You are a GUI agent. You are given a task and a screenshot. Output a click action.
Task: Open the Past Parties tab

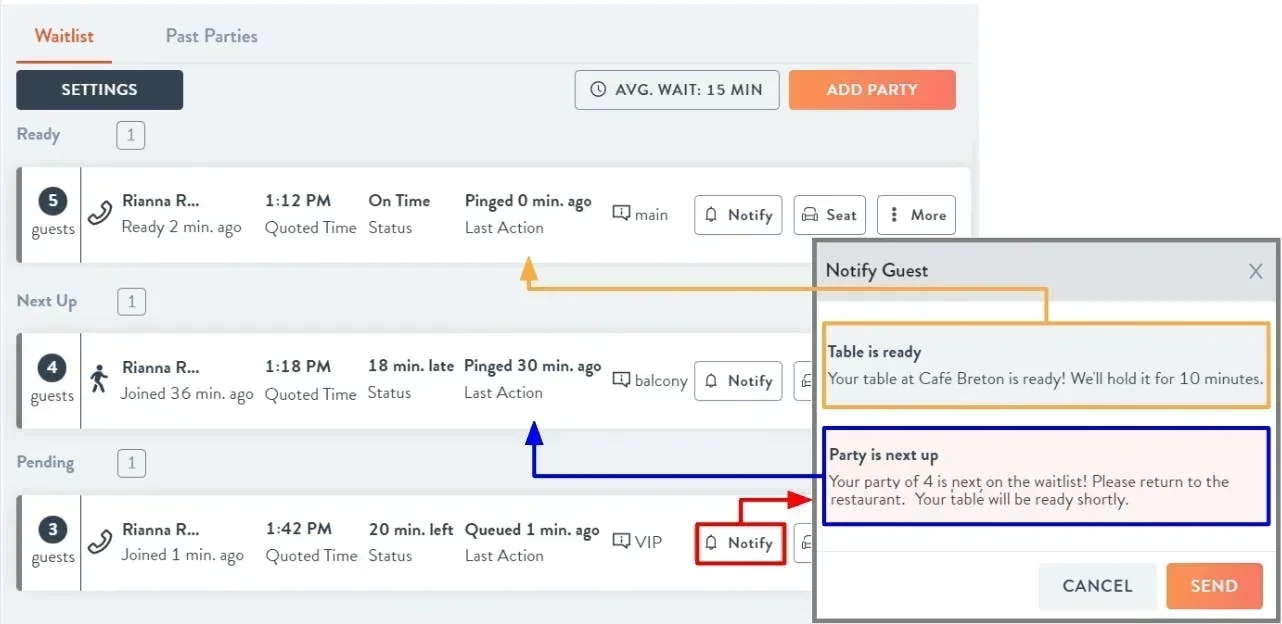[212, 36]
